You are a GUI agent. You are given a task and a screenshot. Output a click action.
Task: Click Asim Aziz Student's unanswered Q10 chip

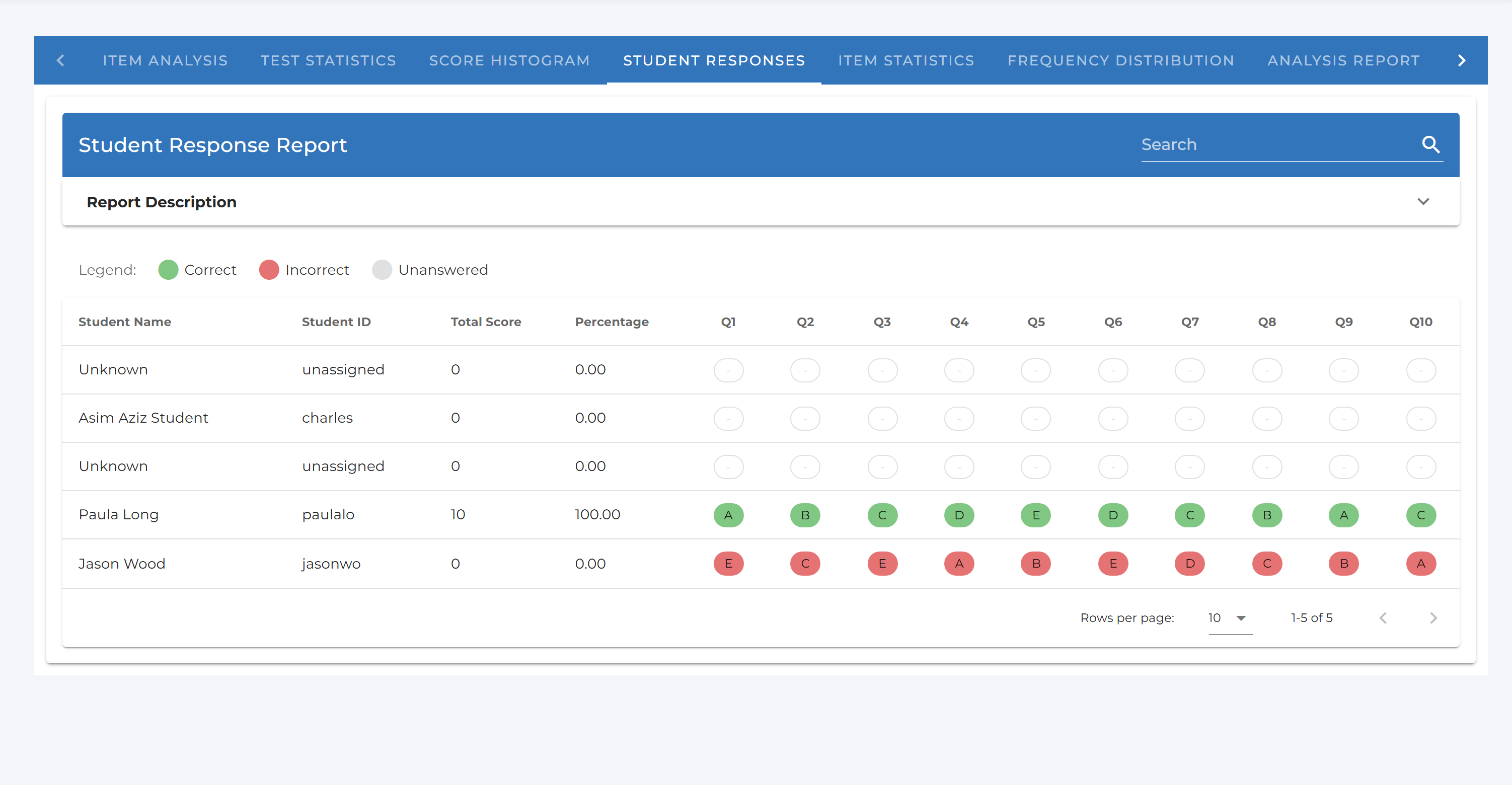[1421, 419]
